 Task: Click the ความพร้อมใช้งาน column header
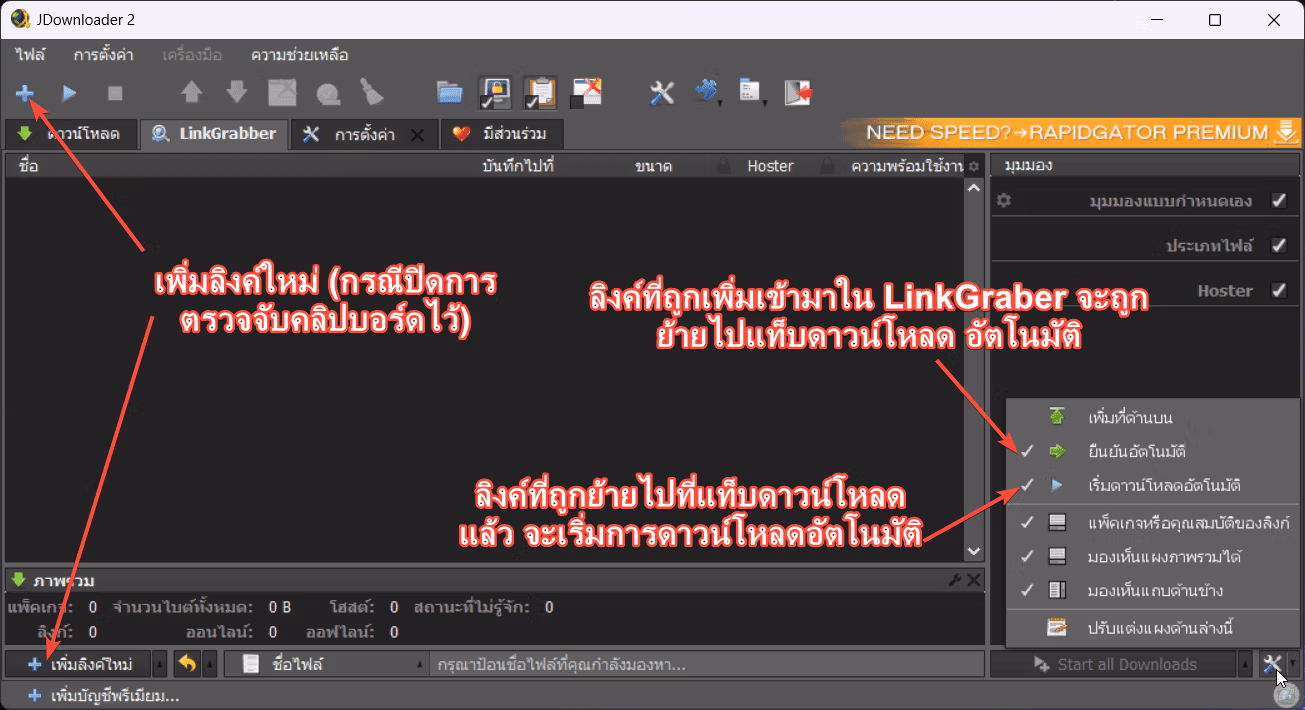point(906,166)
